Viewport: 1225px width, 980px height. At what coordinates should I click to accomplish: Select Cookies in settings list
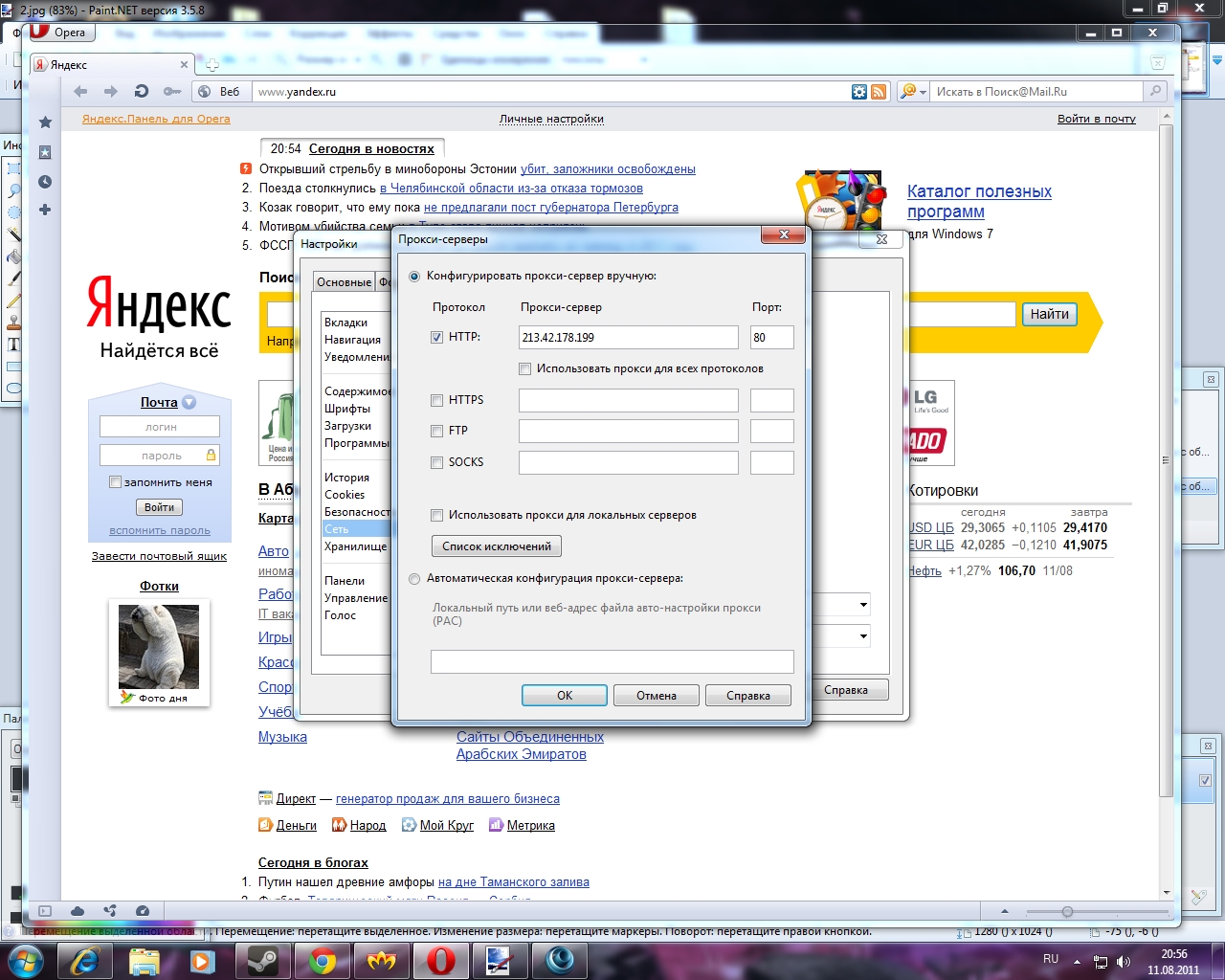(345, 495)
